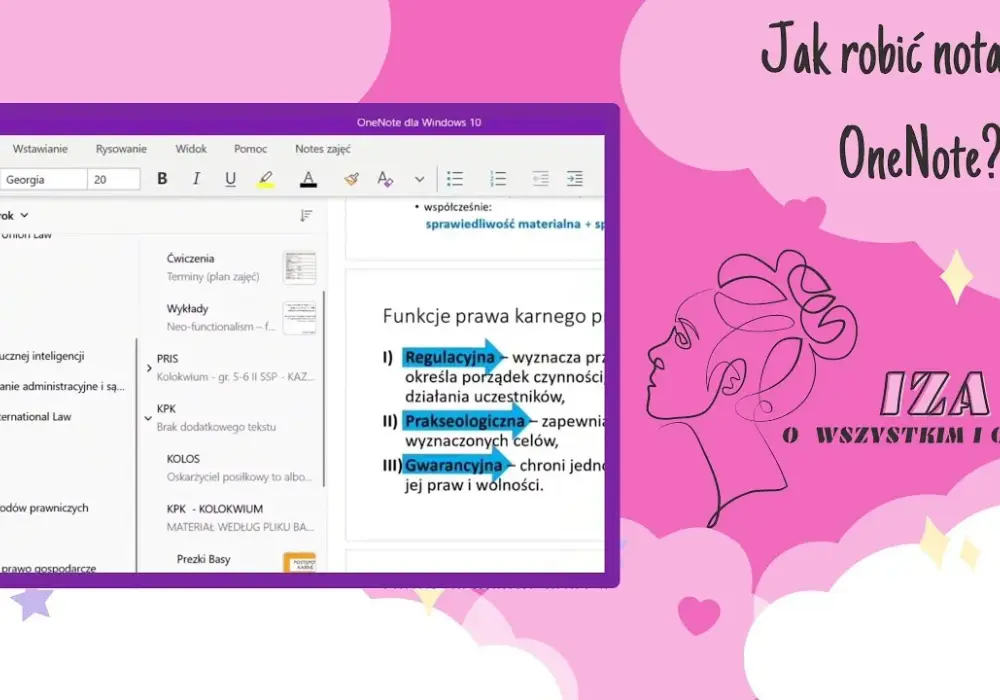Click the page preview 'Brak dodatkowego tekstu'
The width and height of the screenshot is (1000, 700).
coord(216,427)
